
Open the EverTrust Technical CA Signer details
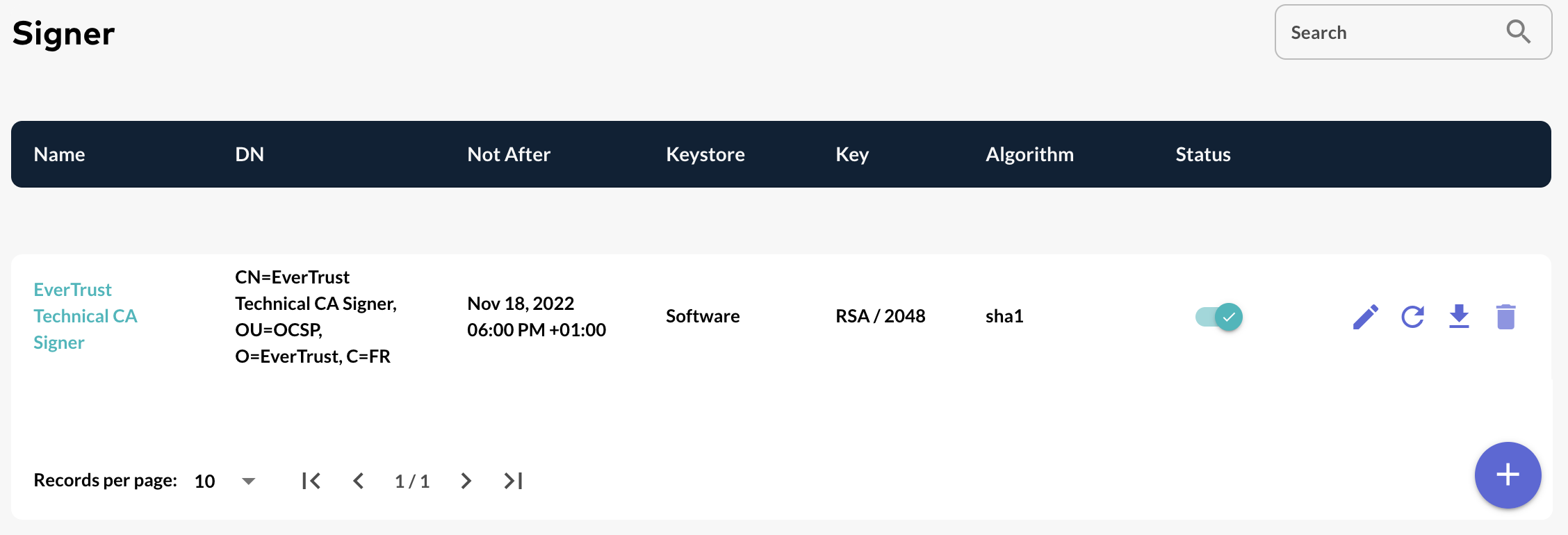85,316
